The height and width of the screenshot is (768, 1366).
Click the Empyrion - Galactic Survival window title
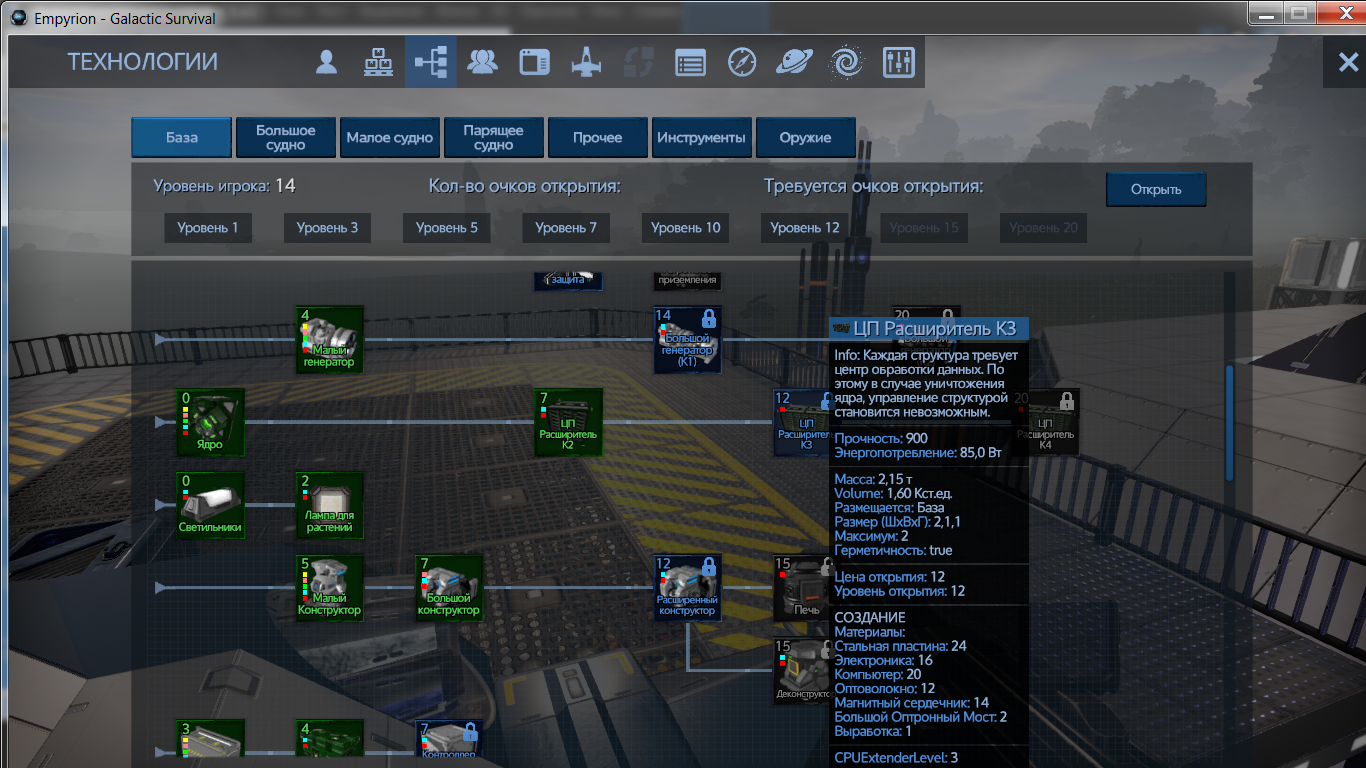point(124,19)
